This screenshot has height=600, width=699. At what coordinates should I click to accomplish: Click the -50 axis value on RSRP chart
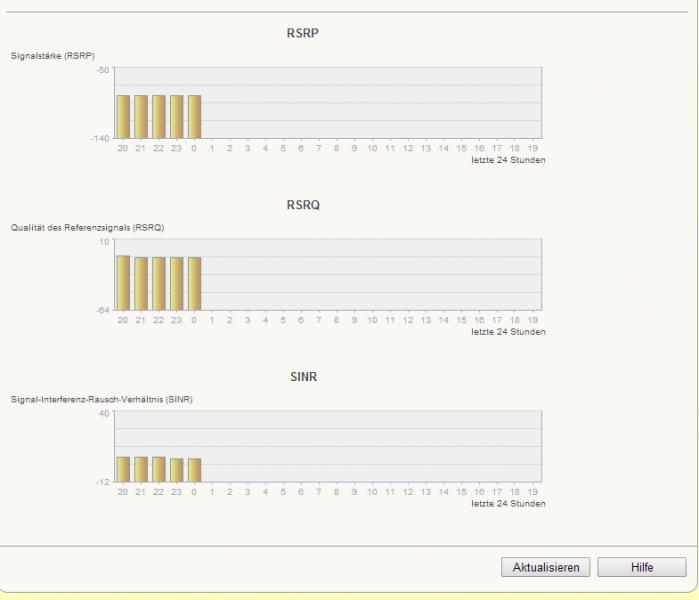[103, 70]
